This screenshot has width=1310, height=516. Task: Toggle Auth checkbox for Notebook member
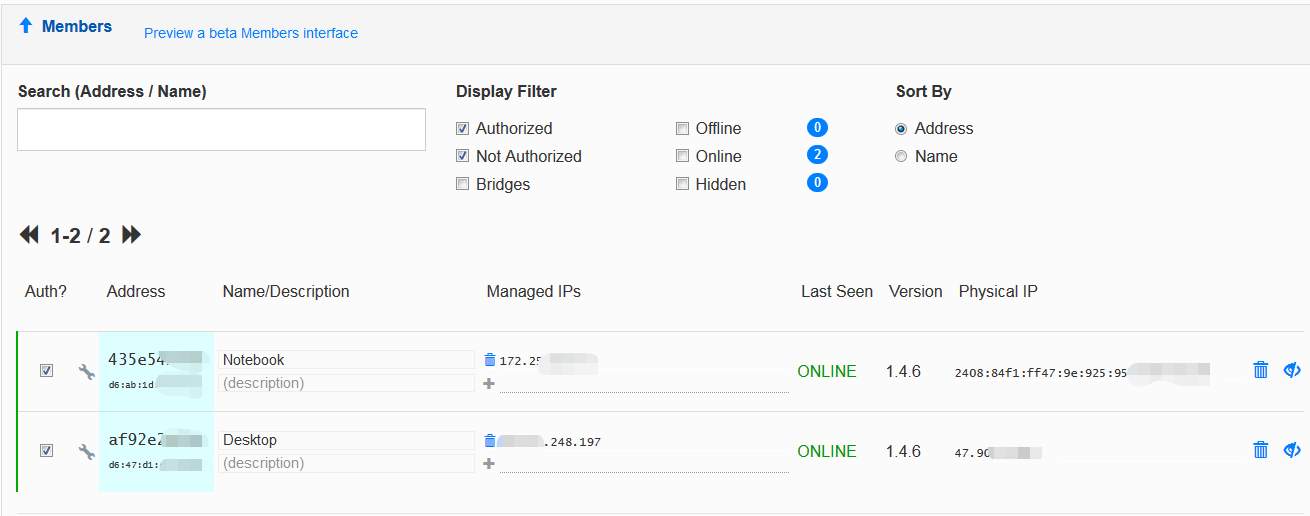tap(46, 370)
